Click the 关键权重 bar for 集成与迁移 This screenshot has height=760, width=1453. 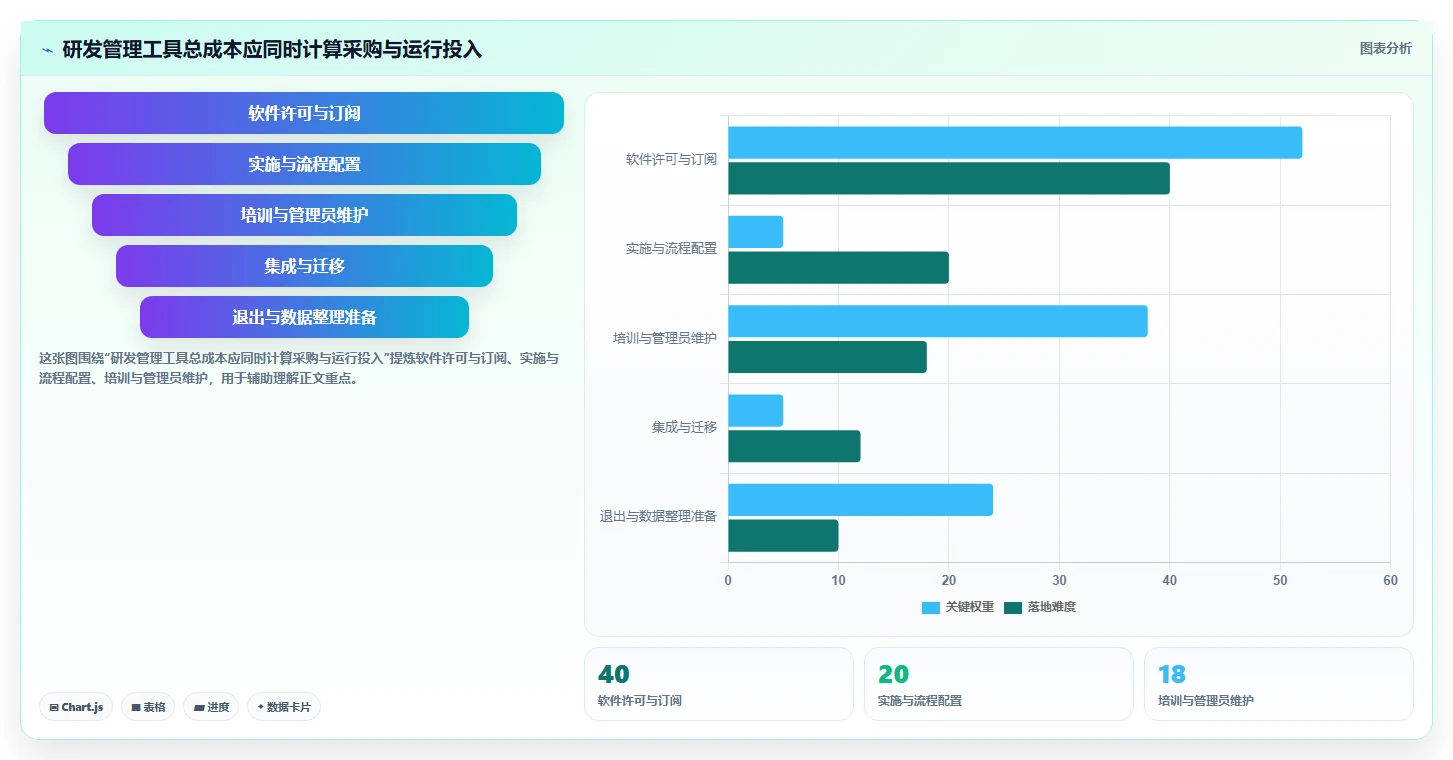[x=755, y=411]
